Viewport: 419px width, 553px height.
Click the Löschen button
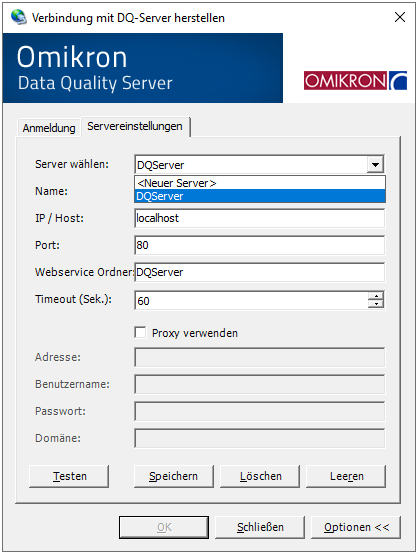click(260, 476)
